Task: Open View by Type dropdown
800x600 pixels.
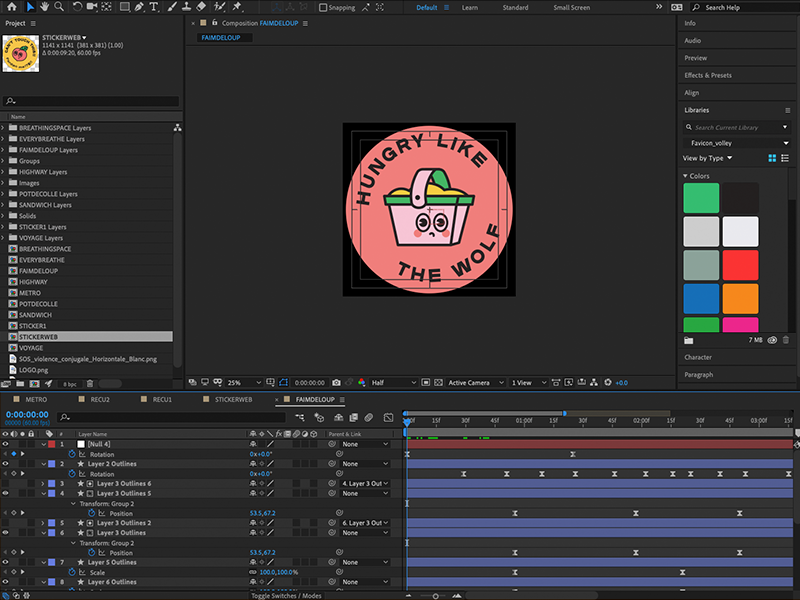Action: 707,158
